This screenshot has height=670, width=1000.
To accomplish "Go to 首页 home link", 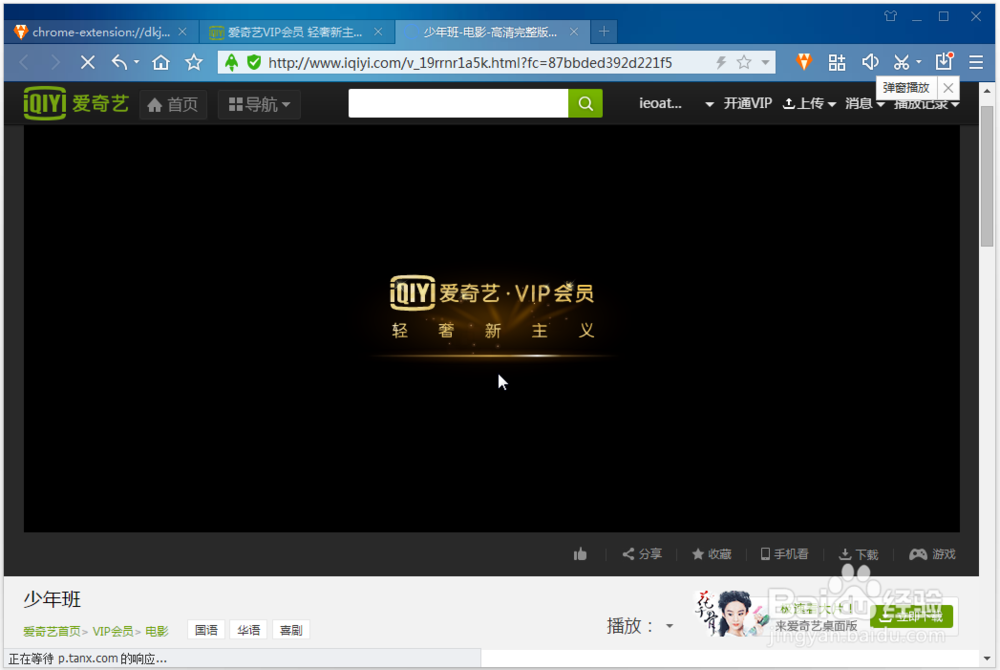I will [173, 105].
